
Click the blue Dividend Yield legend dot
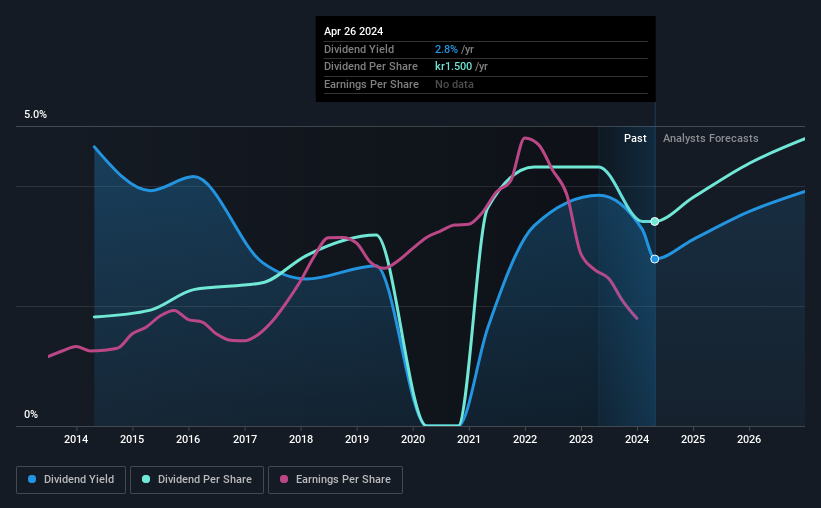coord(32,479)
